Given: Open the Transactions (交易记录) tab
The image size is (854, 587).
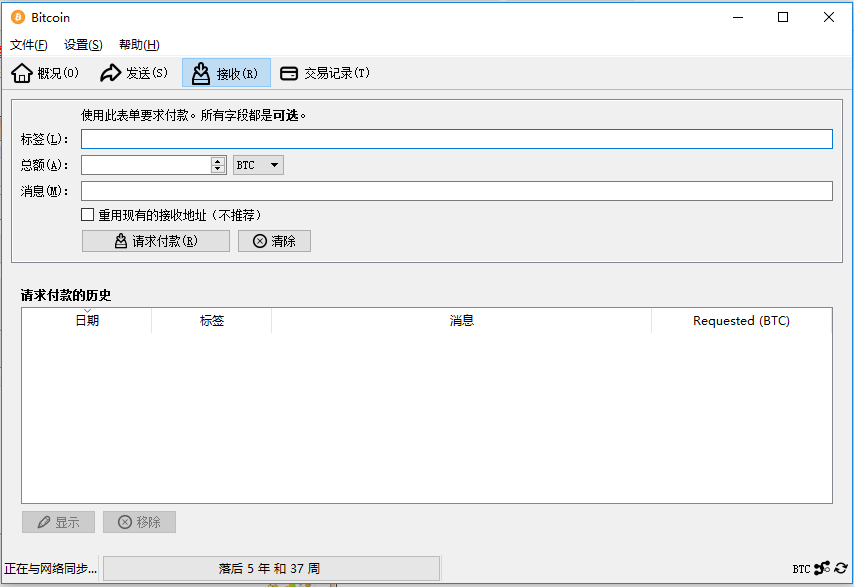Looking at the screenshot, I should point(325,73).
